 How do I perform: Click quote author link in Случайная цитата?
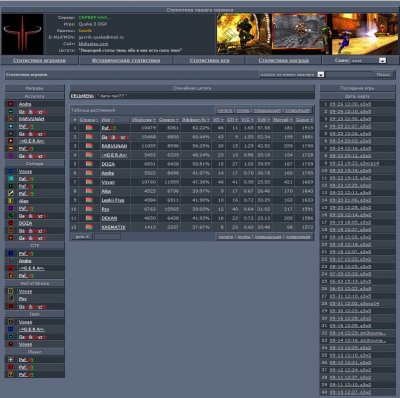(x=82, y=96)
